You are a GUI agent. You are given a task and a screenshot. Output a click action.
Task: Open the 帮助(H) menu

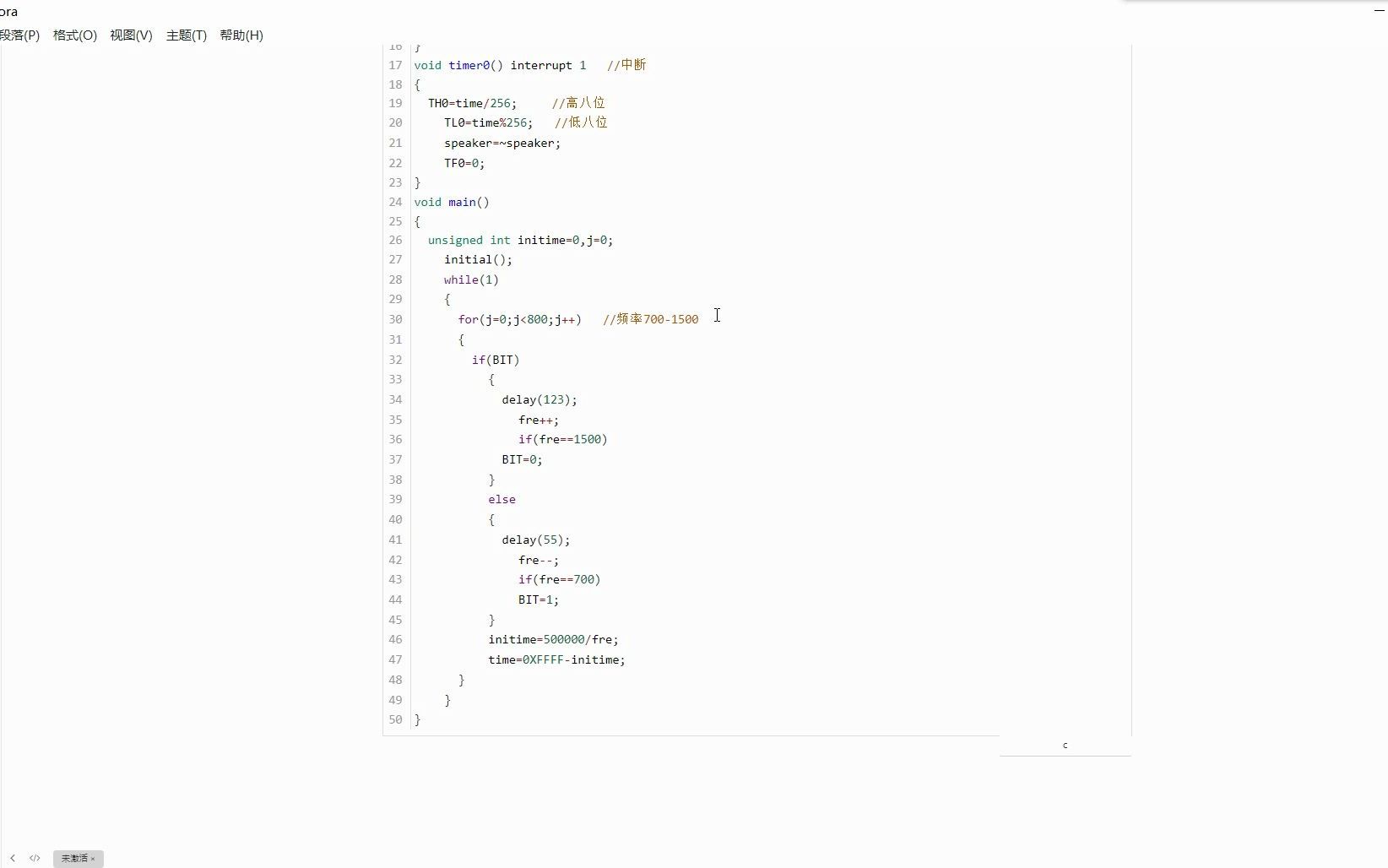pos(241,35)
